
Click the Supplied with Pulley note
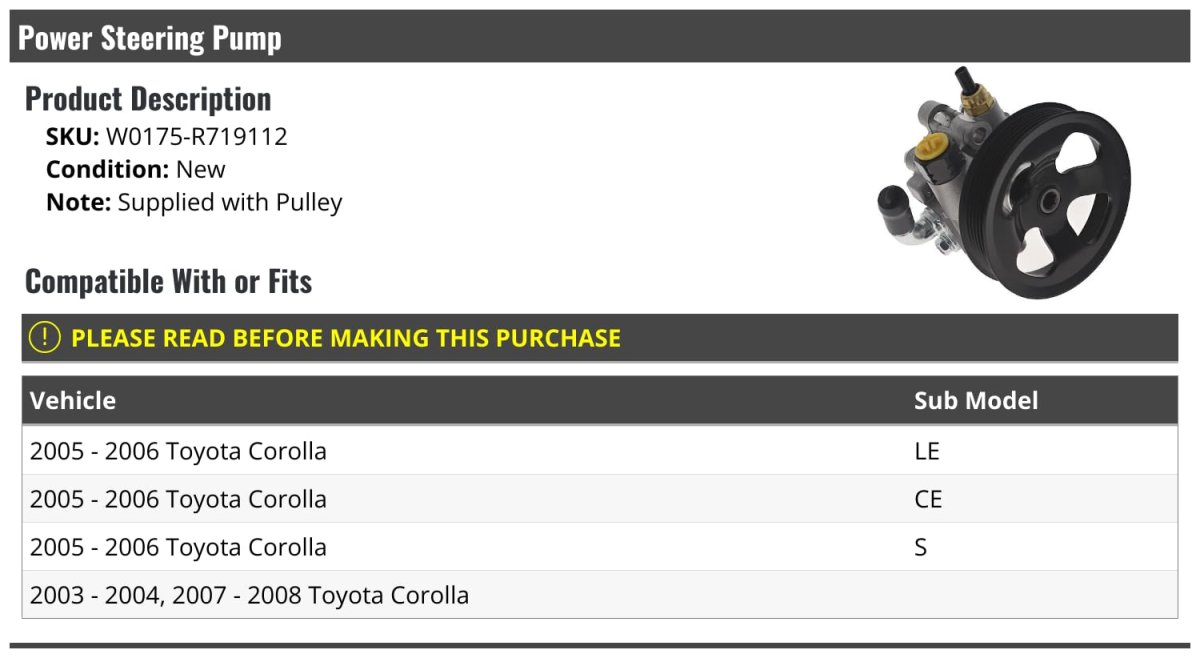(x=230, y=202)
